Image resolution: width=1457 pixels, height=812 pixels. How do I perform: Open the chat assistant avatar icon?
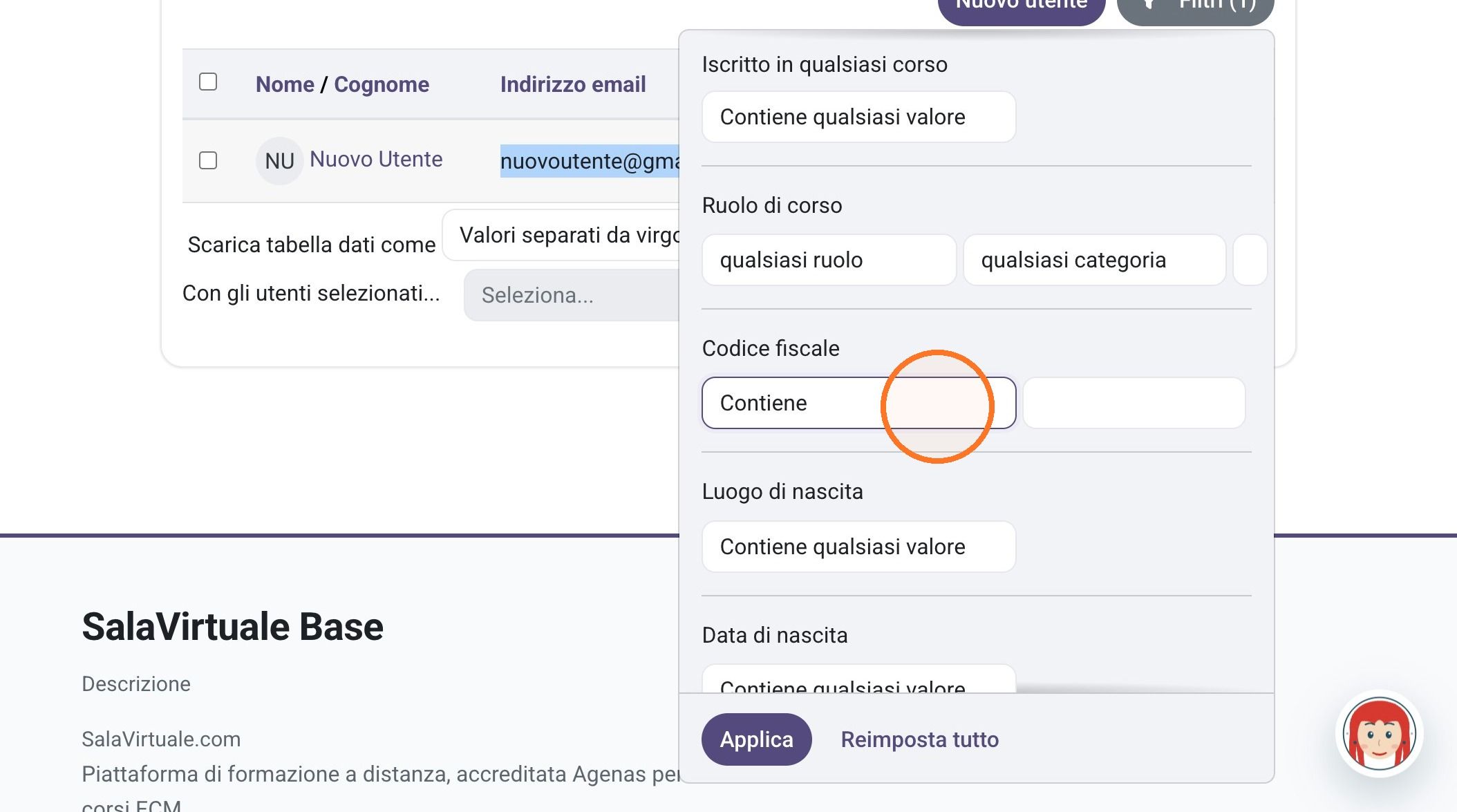click(x=1379, y=734)
